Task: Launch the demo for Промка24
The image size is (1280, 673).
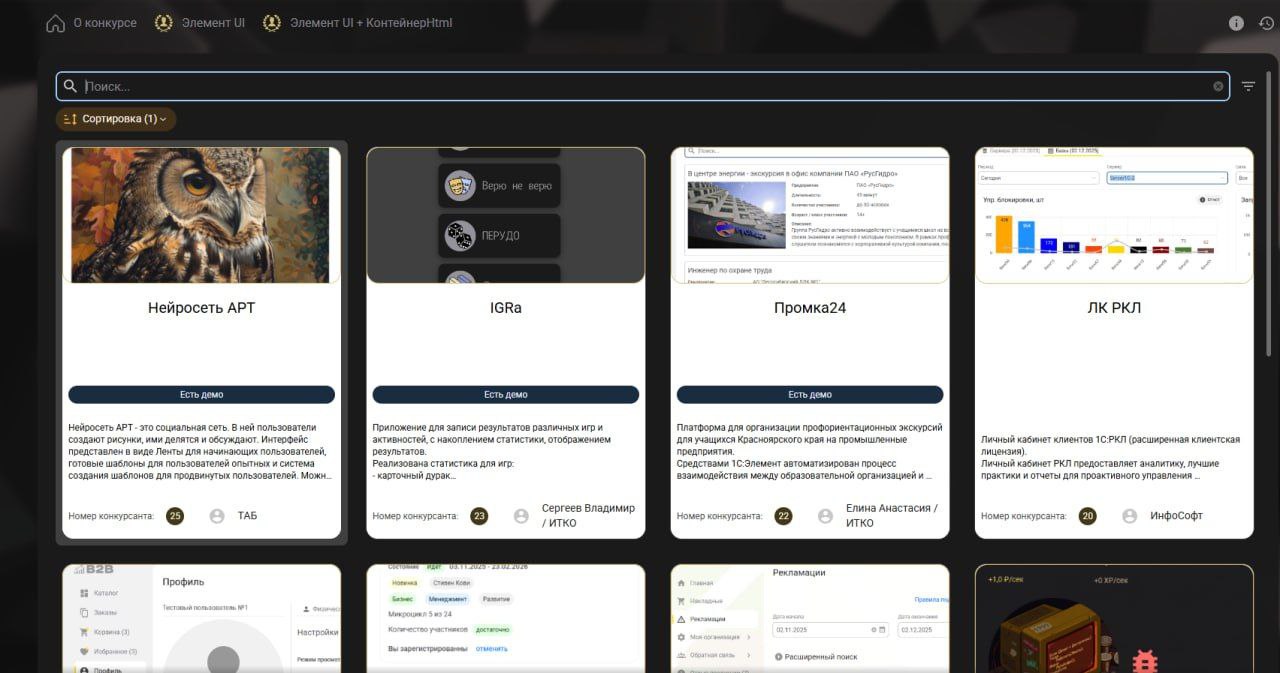Action: click(x=809, y=395)
